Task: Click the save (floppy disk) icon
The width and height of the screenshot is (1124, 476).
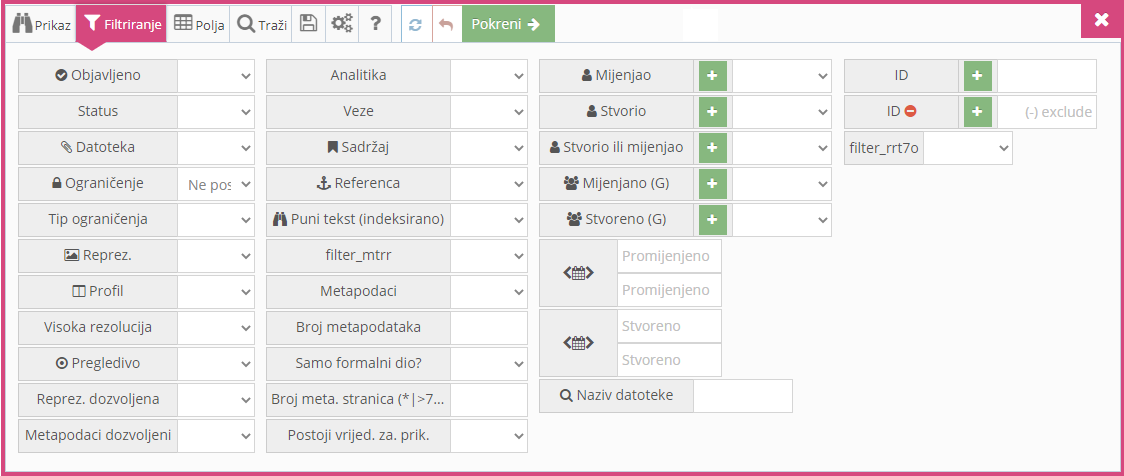Action: coord(308,24)
